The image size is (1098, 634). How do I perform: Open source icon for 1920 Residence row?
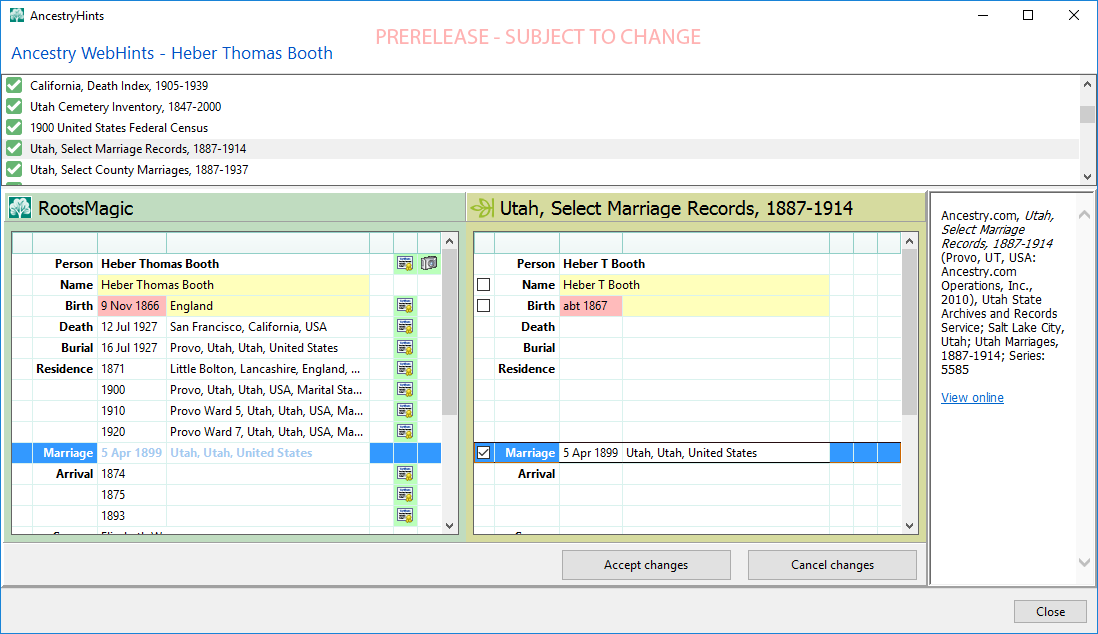pos(405,432)
